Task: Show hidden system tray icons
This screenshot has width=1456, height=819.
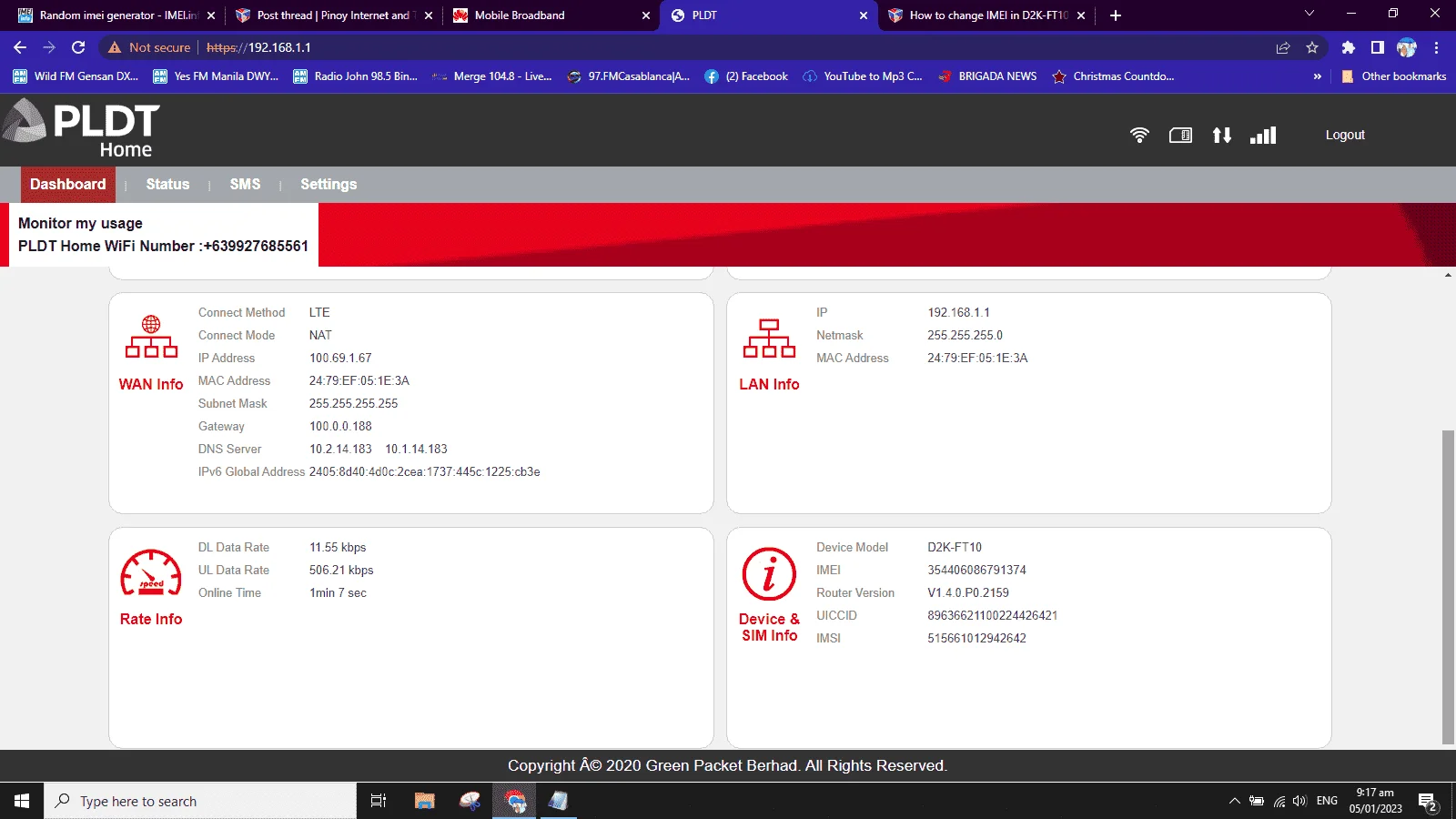Action: tap(1234, 801)
